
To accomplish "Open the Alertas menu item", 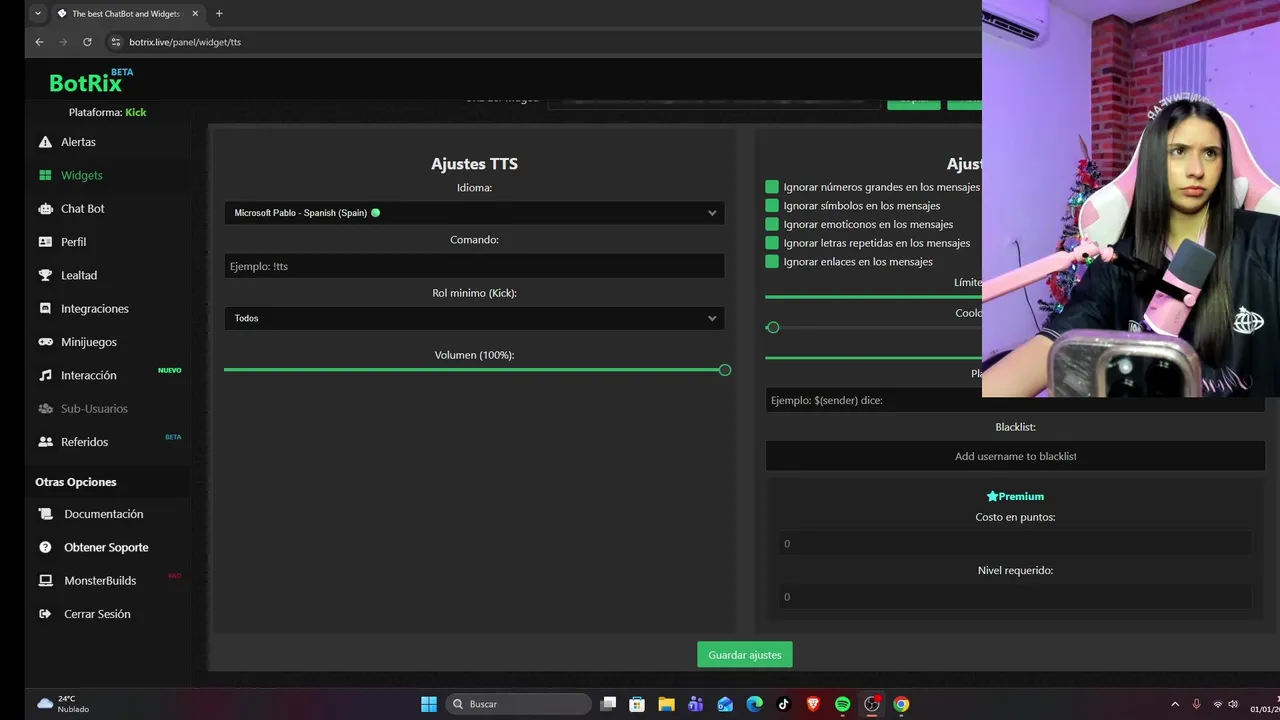I will click(x=78, y=142).
